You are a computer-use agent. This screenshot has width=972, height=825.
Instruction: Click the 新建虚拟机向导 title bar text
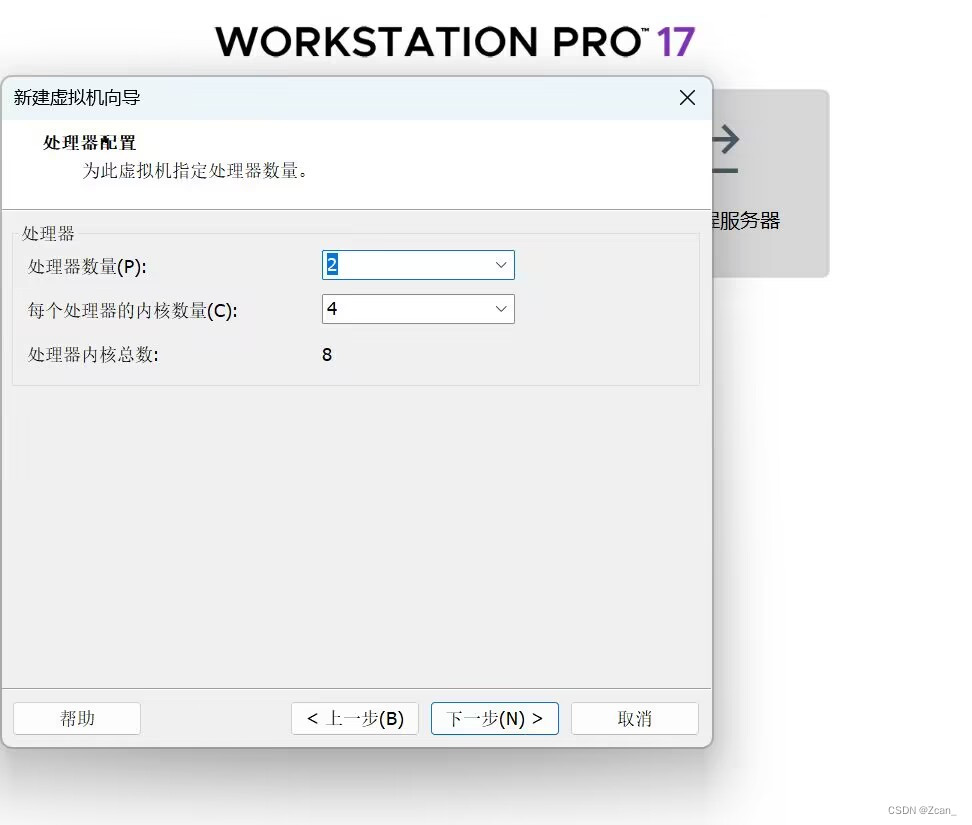(x=77, y=97)
